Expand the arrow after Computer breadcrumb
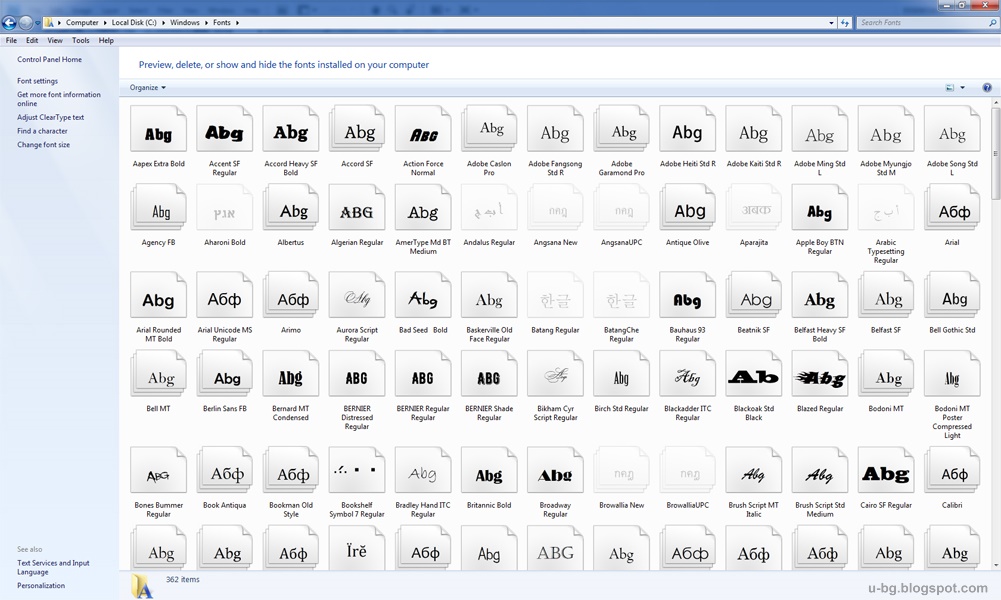This screenshot has height=600, width=1001. pyautogui.click(x=105, y=22)
